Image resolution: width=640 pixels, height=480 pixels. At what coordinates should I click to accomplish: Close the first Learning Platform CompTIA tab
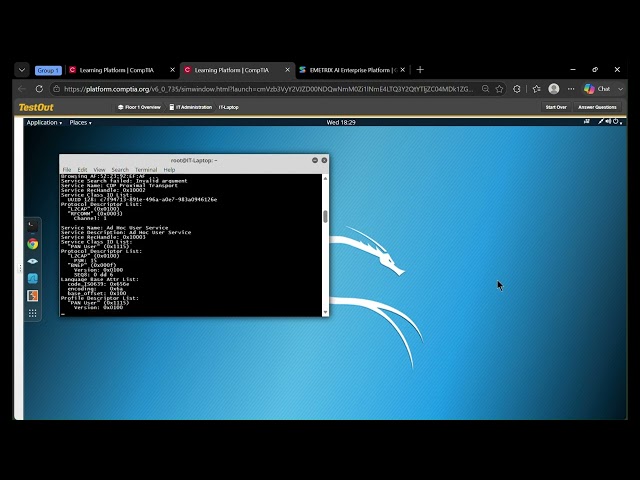pyautogui.click(x=172, y=70)
